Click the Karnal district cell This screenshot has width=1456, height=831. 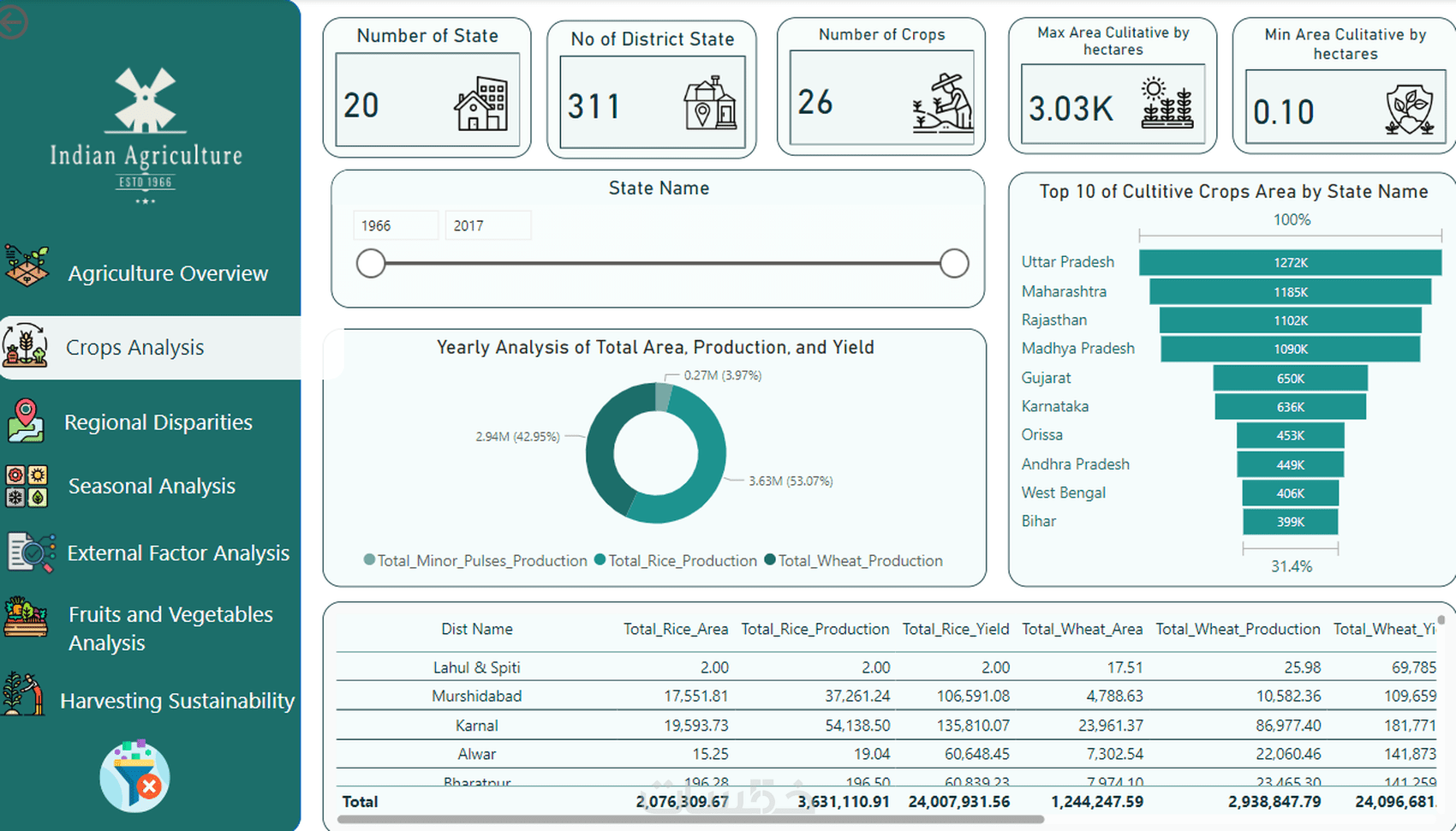477,726
